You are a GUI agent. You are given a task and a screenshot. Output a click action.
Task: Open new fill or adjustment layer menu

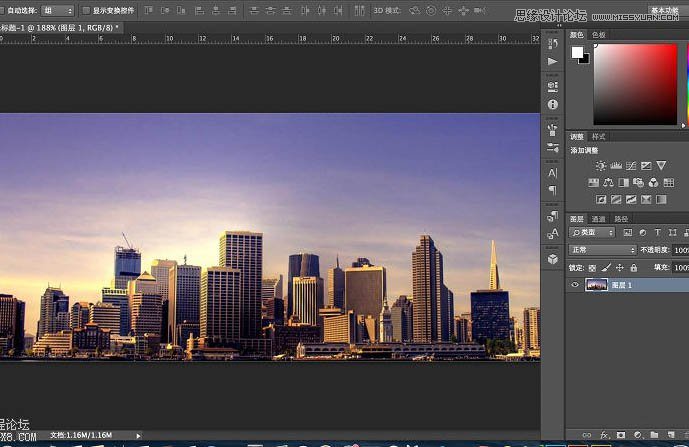(x=638, y=435)
